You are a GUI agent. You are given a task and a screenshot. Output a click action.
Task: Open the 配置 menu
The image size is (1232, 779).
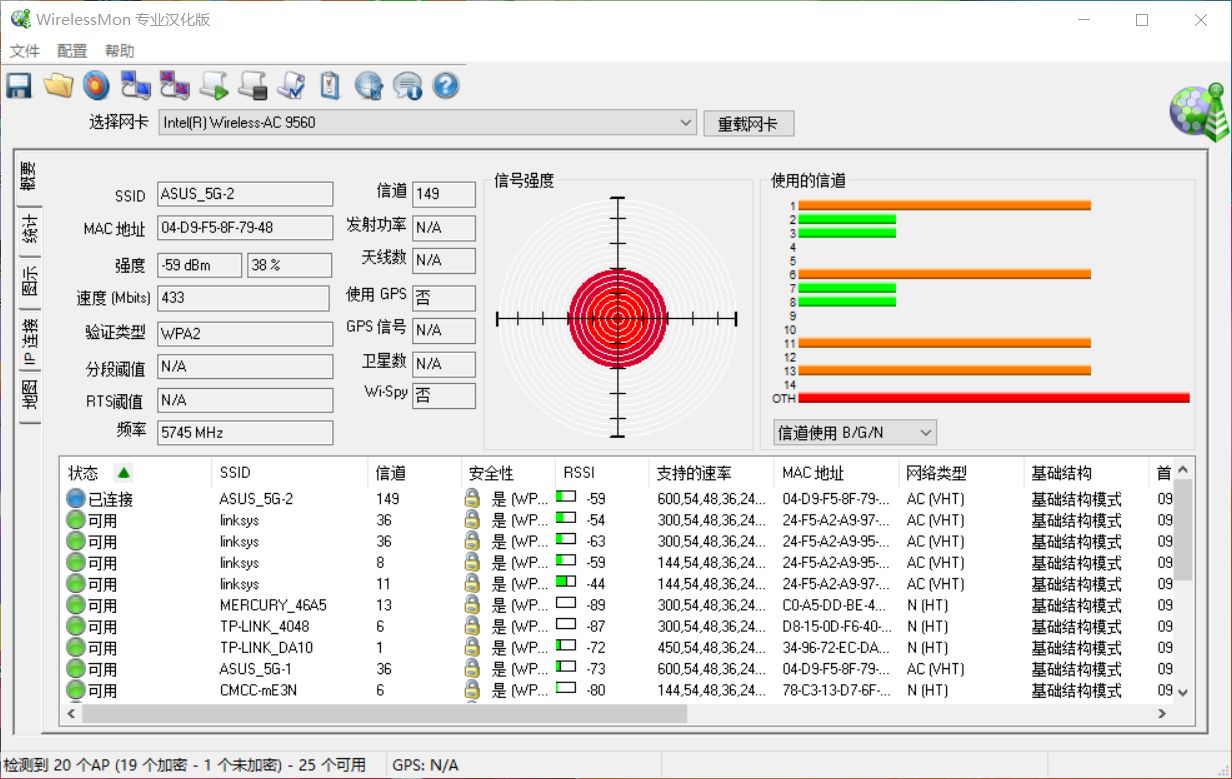72,51
